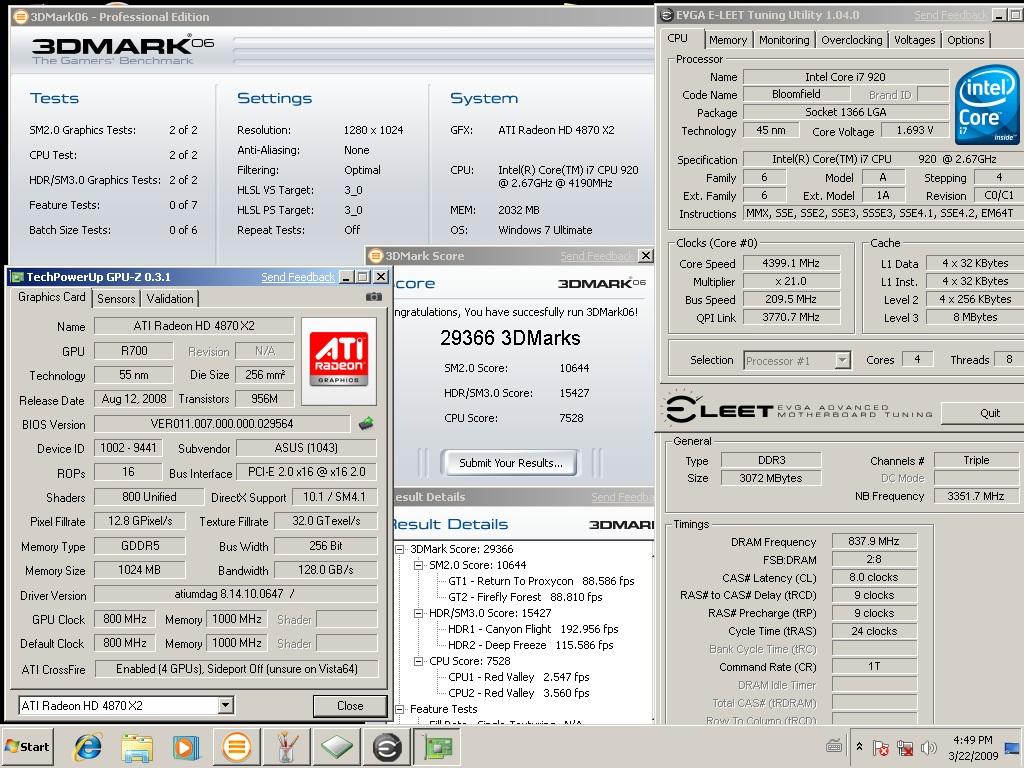This screenshot has height=768, width=1025.
Task: Click the Core Speed 4399.1 MHz field
Action: click(x=791, y=263)
